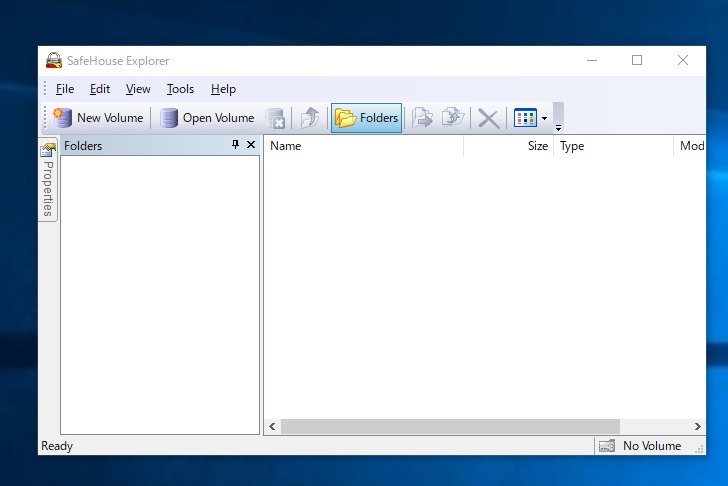728x486 pixels.
Task: Click the left arrow of horizontal scrollbar
Action: tap(272, 426)
